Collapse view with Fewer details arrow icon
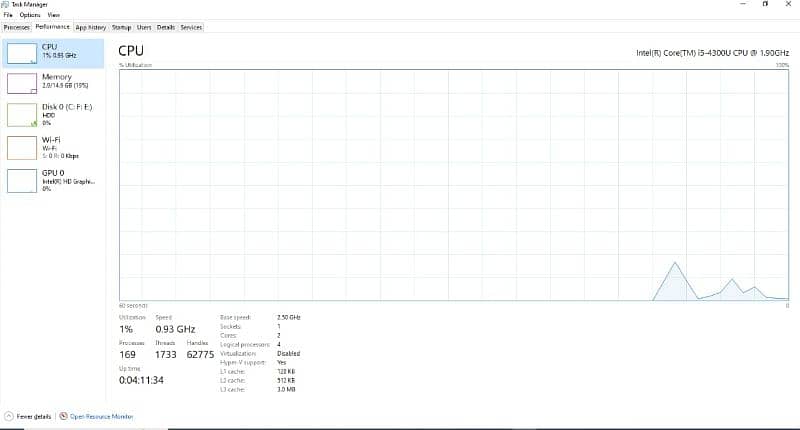The image size is (800, 430). tap(8, 416)
